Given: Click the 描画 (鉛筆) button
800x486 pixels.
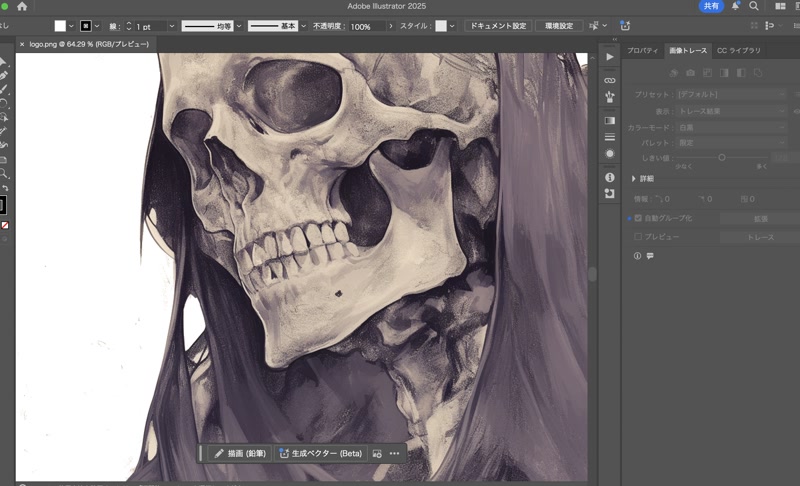Looking at the screenshot, I should [x=240, y=453].
